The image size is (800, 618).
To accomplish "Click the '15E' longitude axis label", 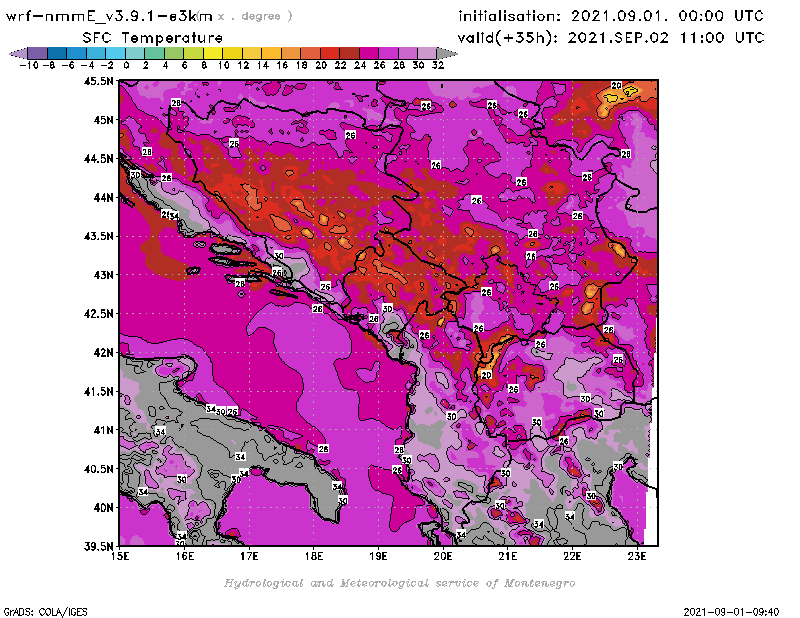I will click(x=120, y=556).
